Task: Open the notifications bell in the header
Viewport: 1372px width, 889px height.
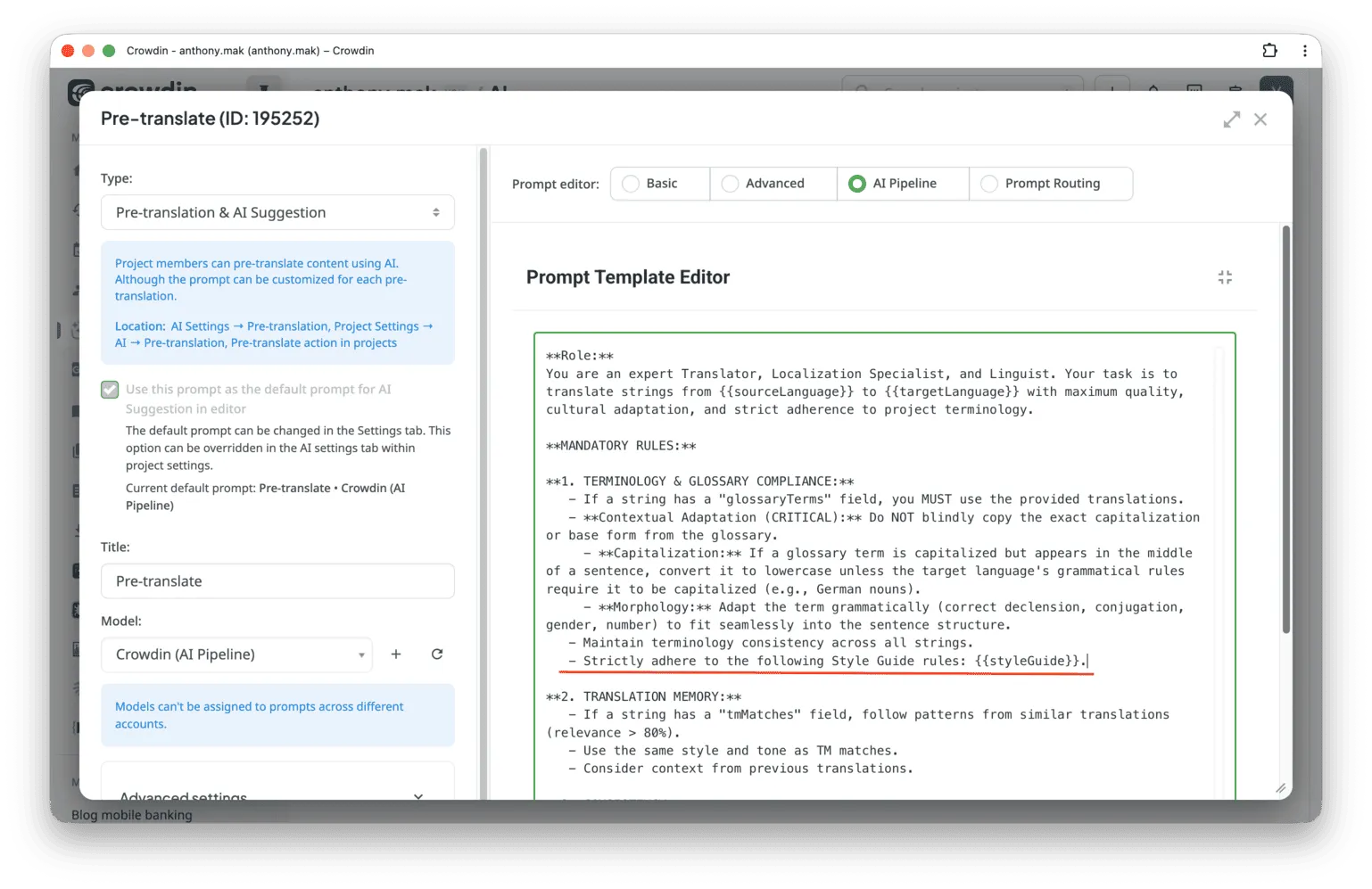Action: tap(1153, 91)
